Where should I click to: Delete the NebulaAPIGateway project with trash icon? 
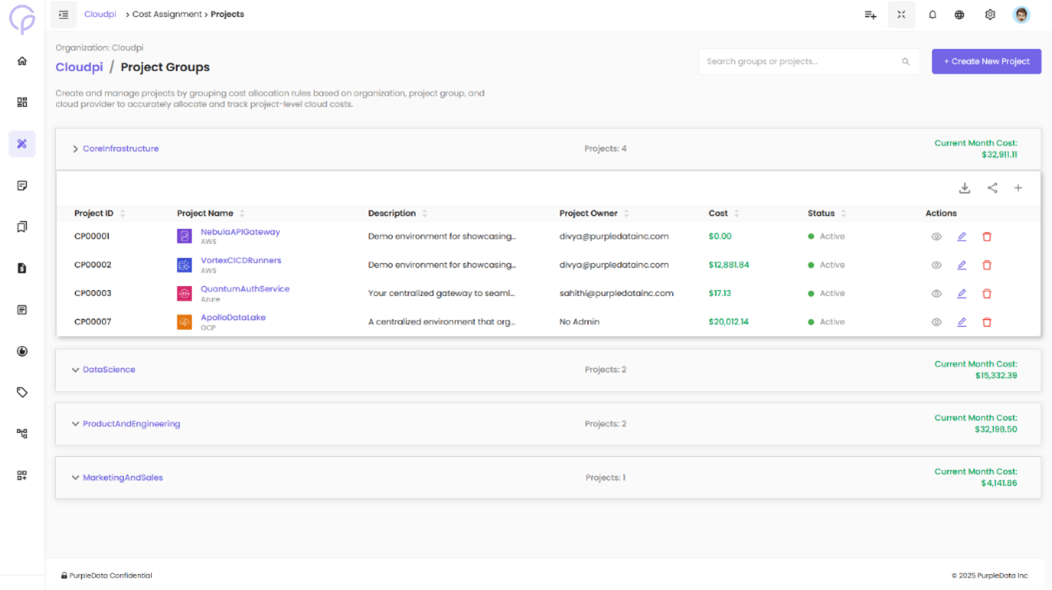987,237
